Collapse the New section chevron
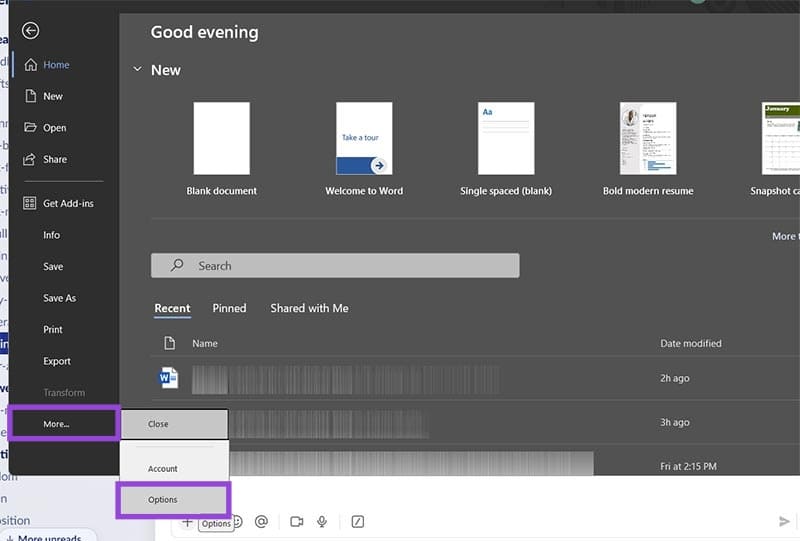Image resolution: width=800 pixels, height=541 pixels. click(x=137, y=69)
